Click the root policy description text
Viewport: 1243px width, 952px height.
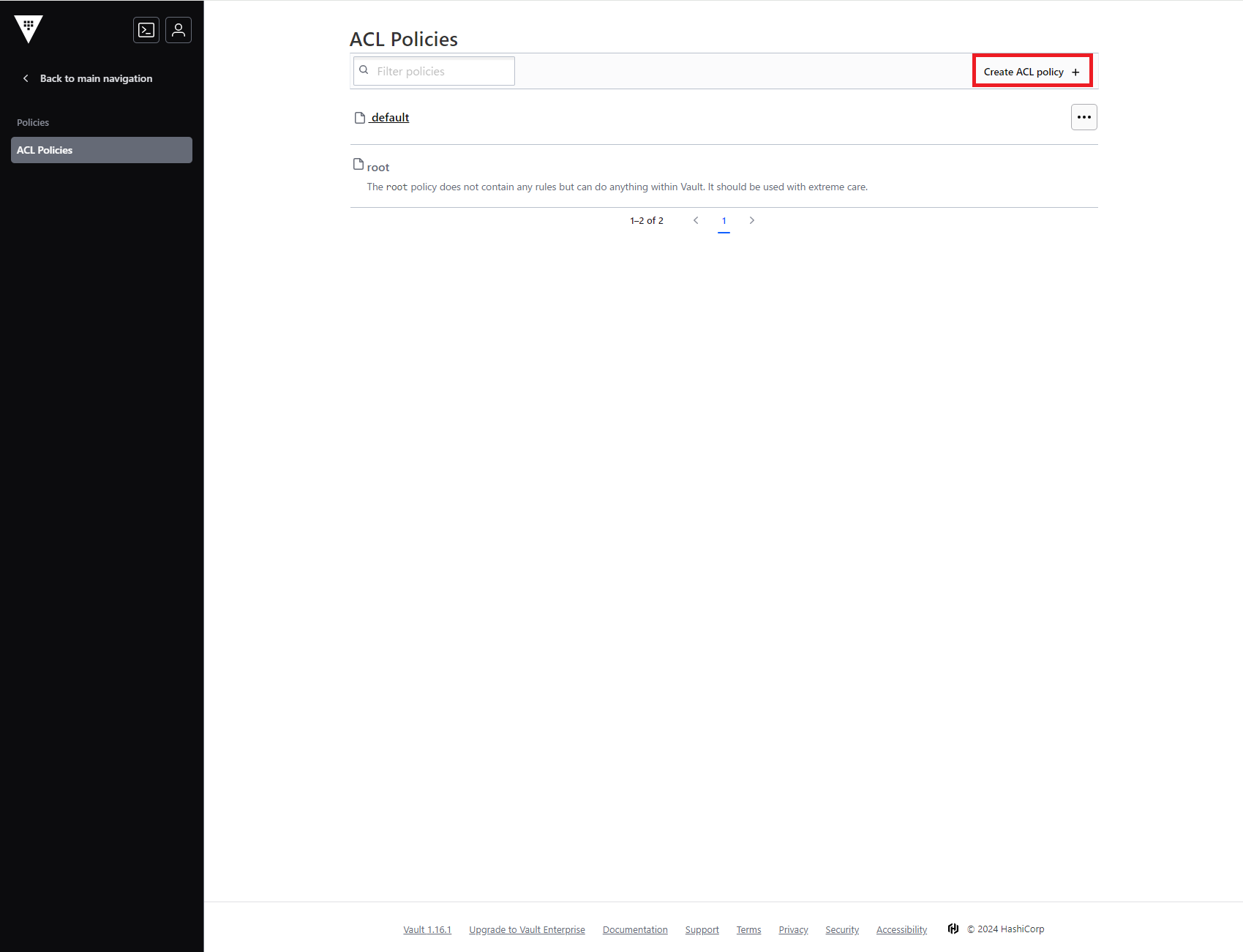617,187
